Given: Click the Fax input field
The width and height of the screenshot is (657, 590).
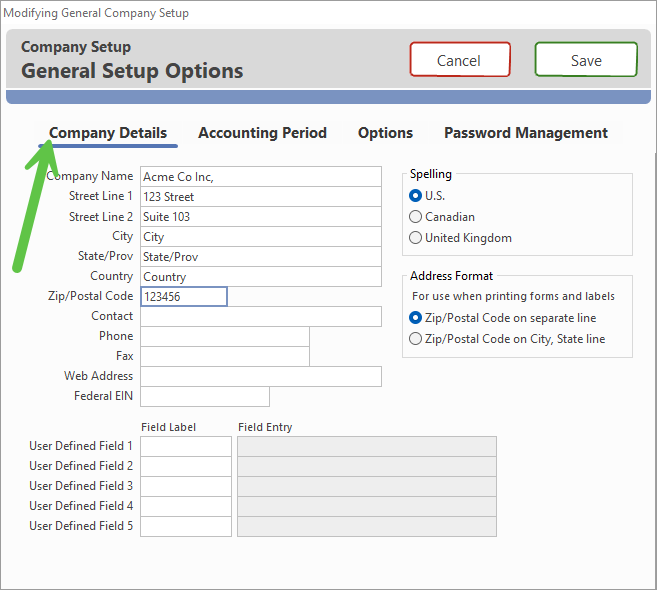Looking at the screenshot, I should point(225,356).
